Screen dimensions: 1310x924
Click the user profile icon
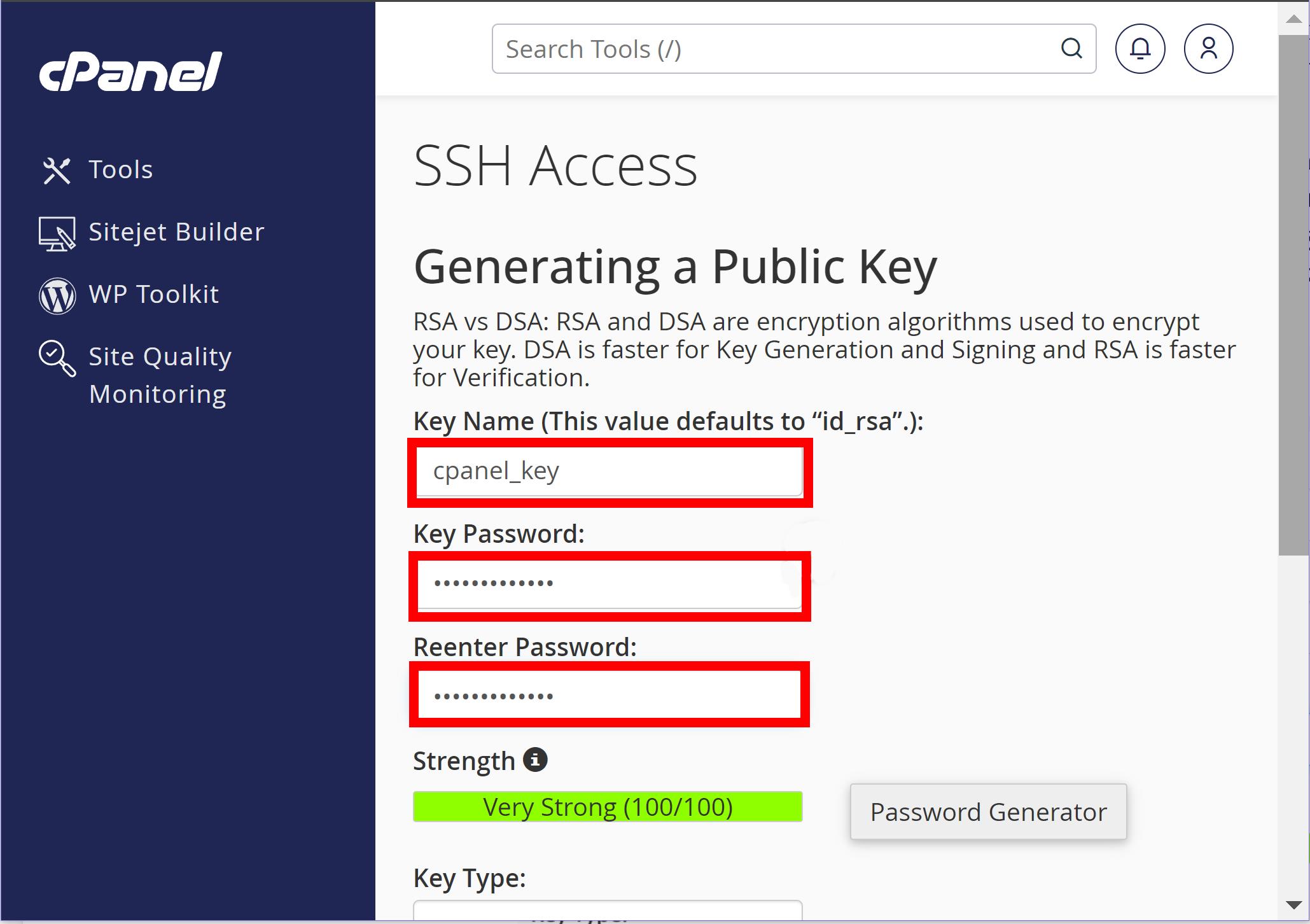pos(1207,48)
